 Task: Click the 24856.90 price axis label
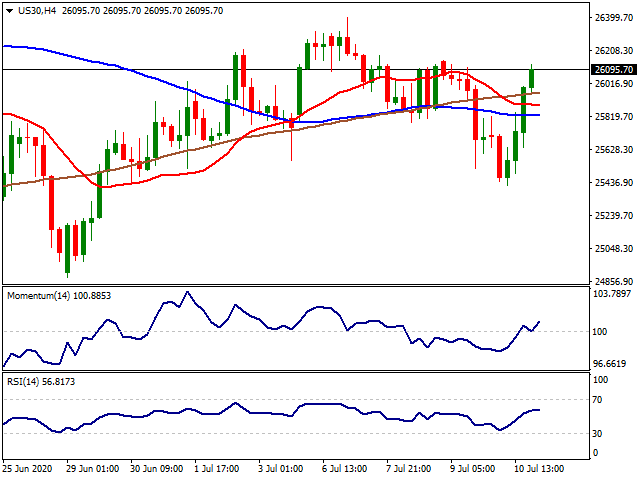(613, 281)
